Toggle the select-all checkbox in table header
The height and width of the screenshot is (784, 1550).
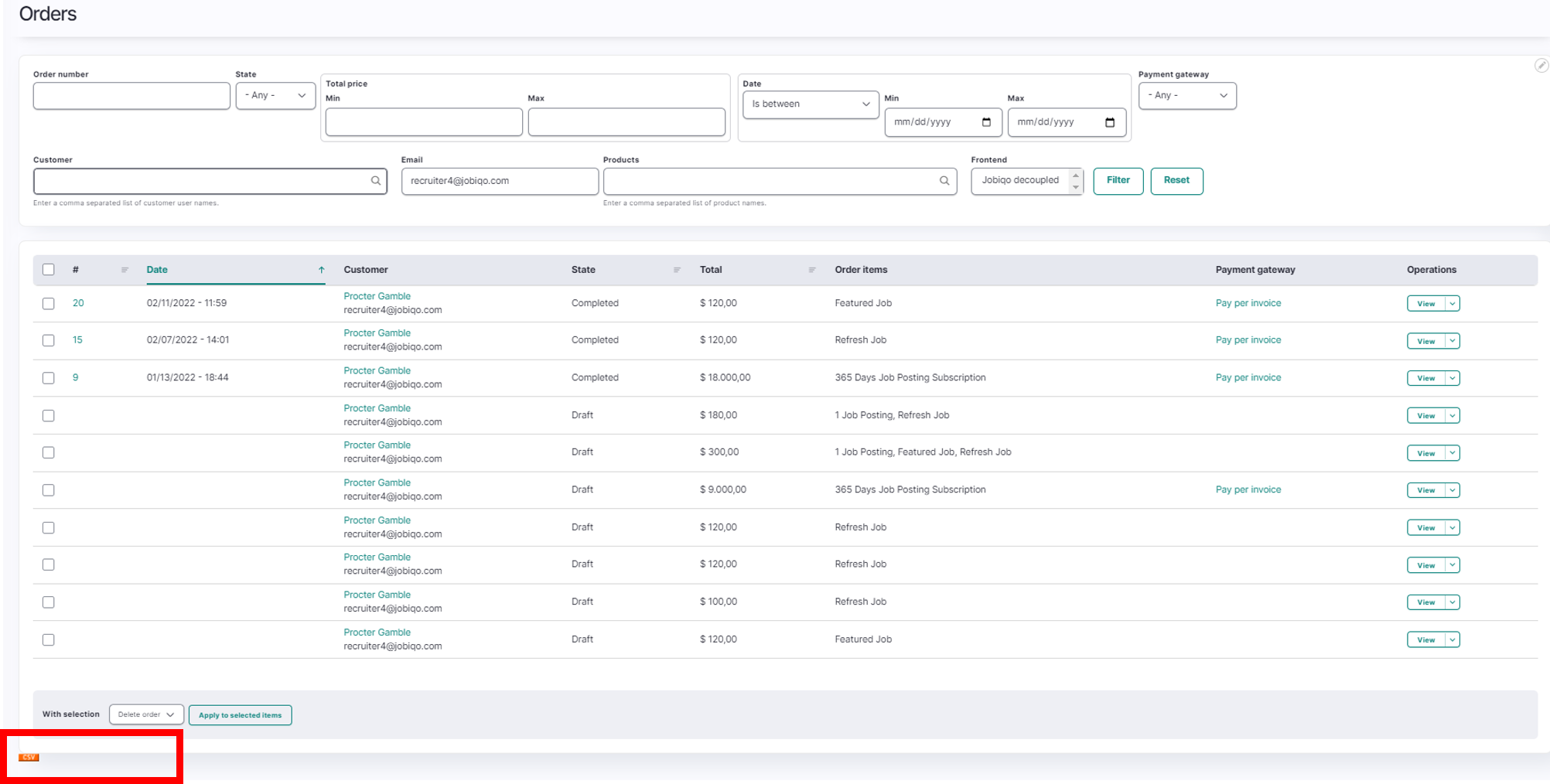click(x=49, y=270)
